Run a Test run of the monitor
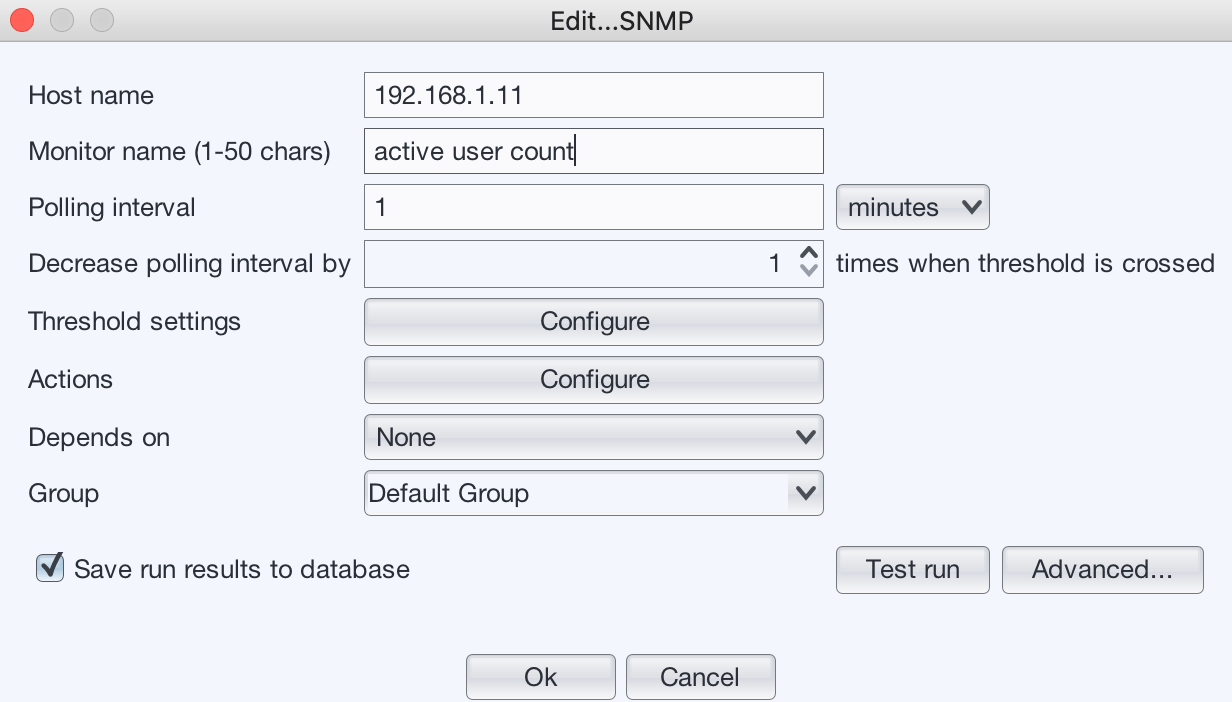The image size is (1232, 702). tap(911, 569)
